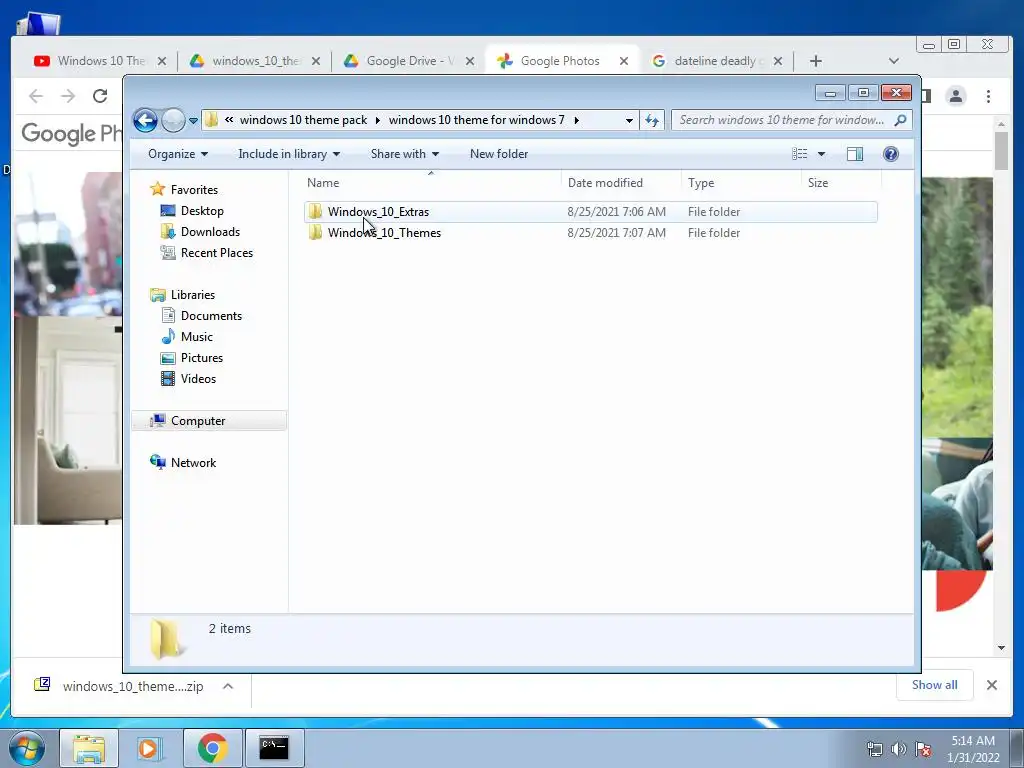Select Computer in navigation pane
Viewport: 1024px width, 768px height.
(209, 421)
